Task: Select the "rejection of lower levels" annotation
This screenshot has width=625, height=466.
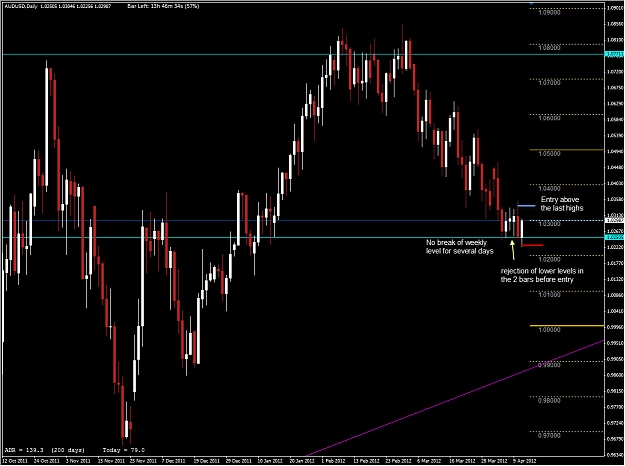Action: tap(542, 275)
